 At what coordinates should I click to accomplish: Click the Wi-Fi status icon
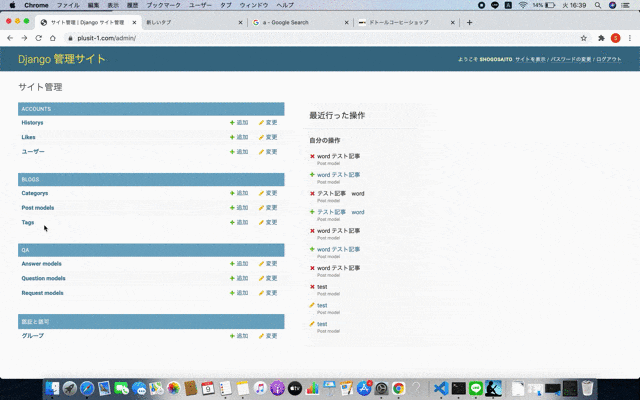(x=523, y=5)
